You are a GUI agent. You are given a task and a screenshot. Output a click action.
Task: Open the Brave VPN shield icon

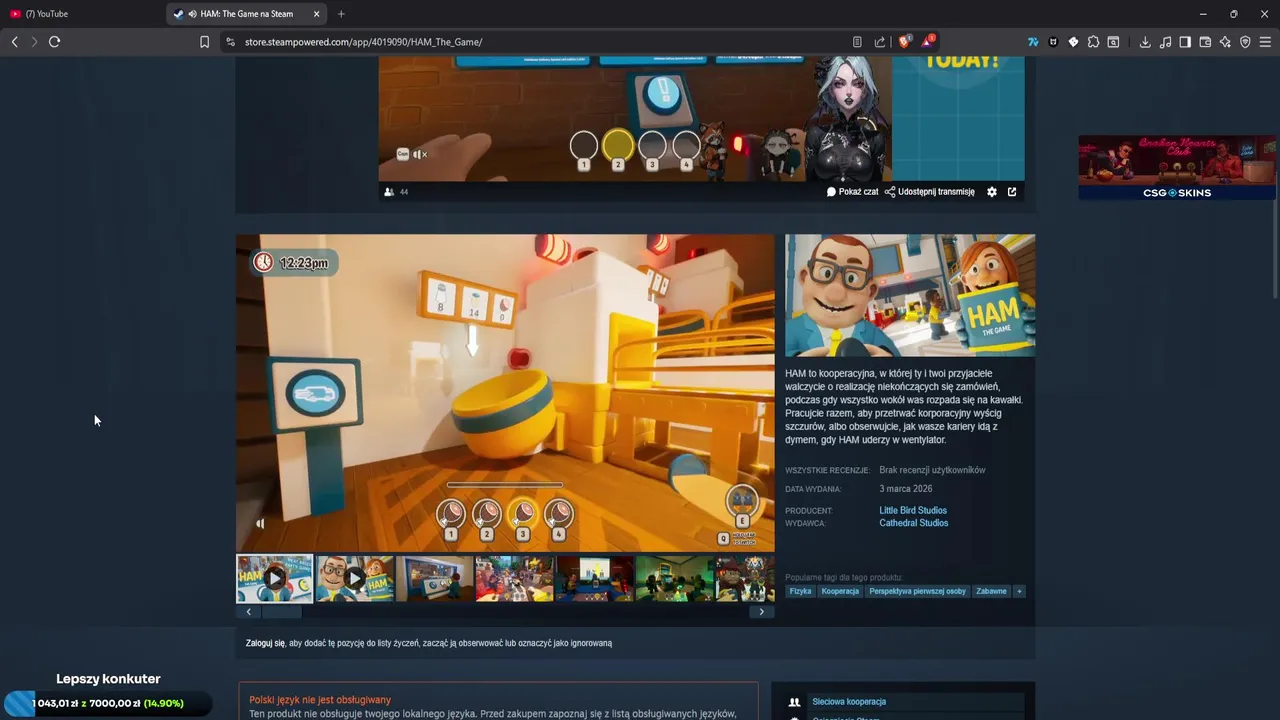coord(1245,42)
